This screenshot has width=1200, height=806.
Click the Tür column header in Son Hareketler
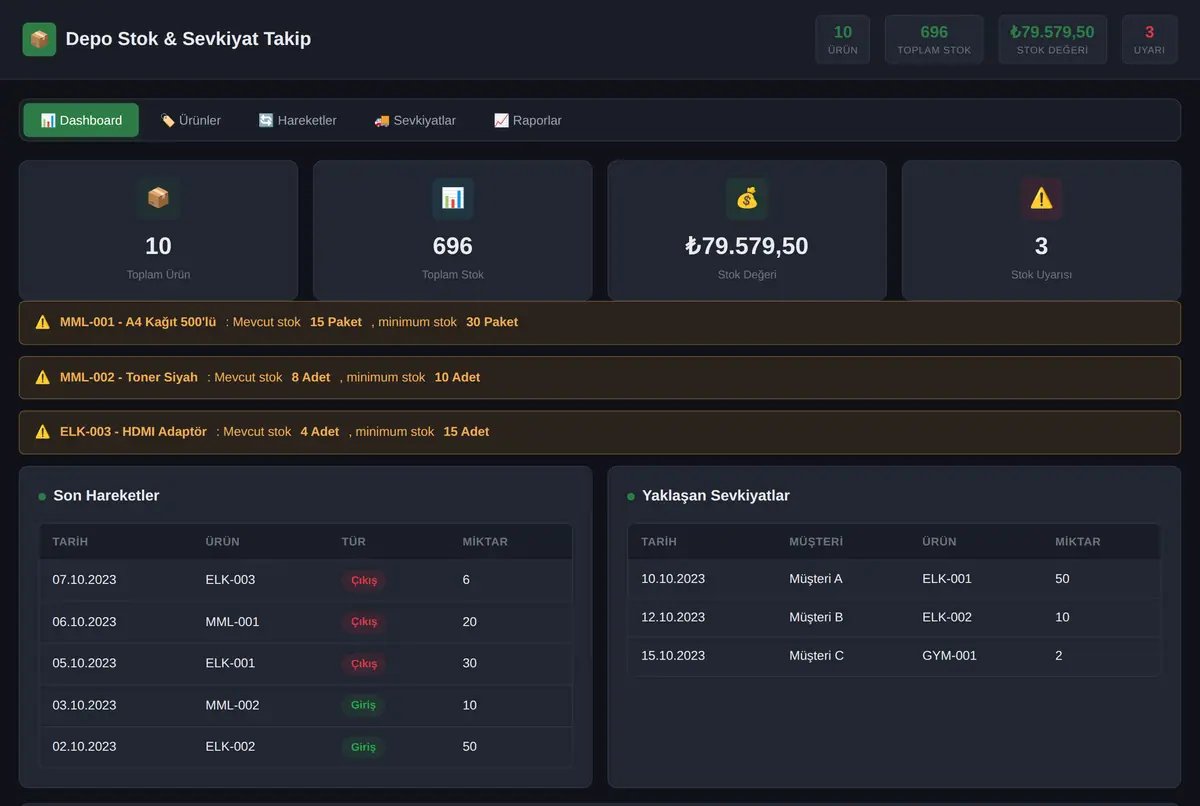pyautogui.click(x=354, y=542)
